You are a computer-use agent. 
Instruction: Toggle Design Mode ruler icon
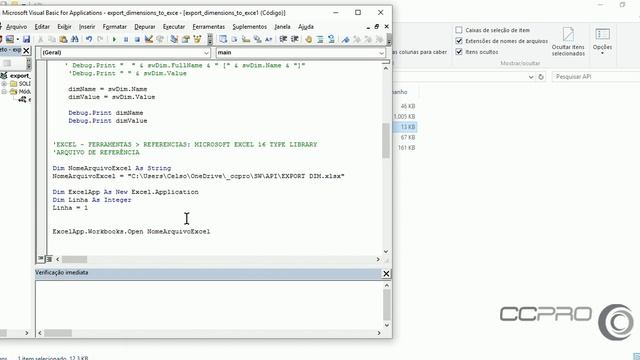pyautogui.click(x=149, y=39)
